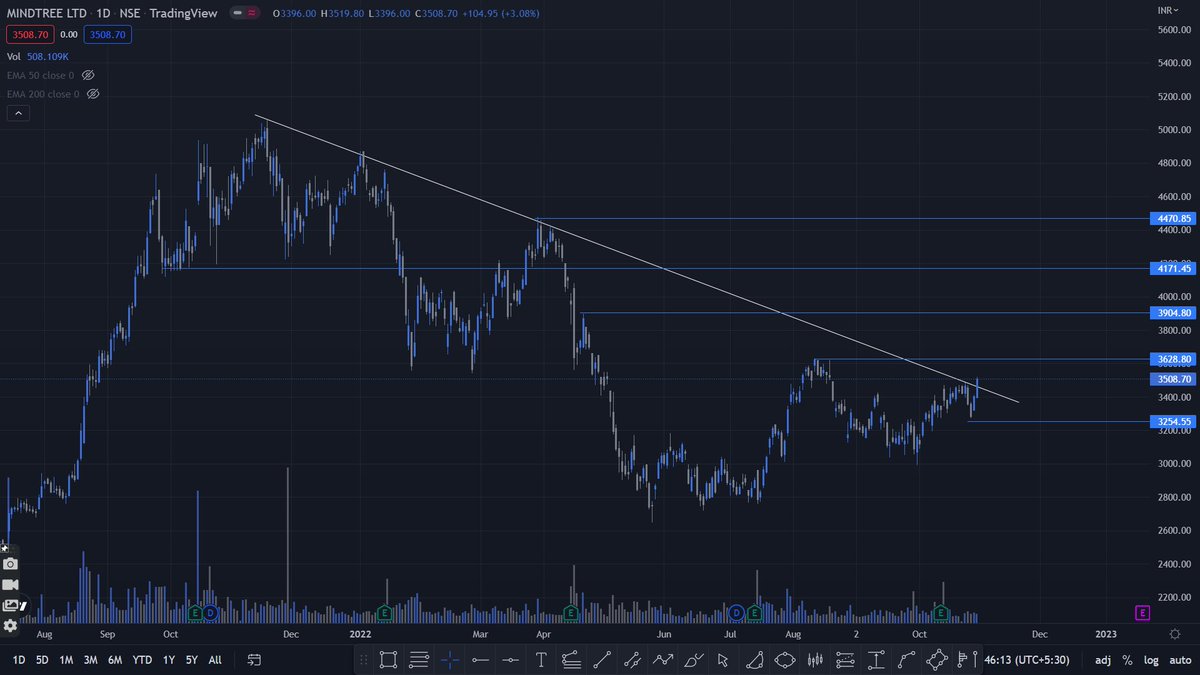
Task: Toggle auto scale mode
Action: pos(1178,660)
